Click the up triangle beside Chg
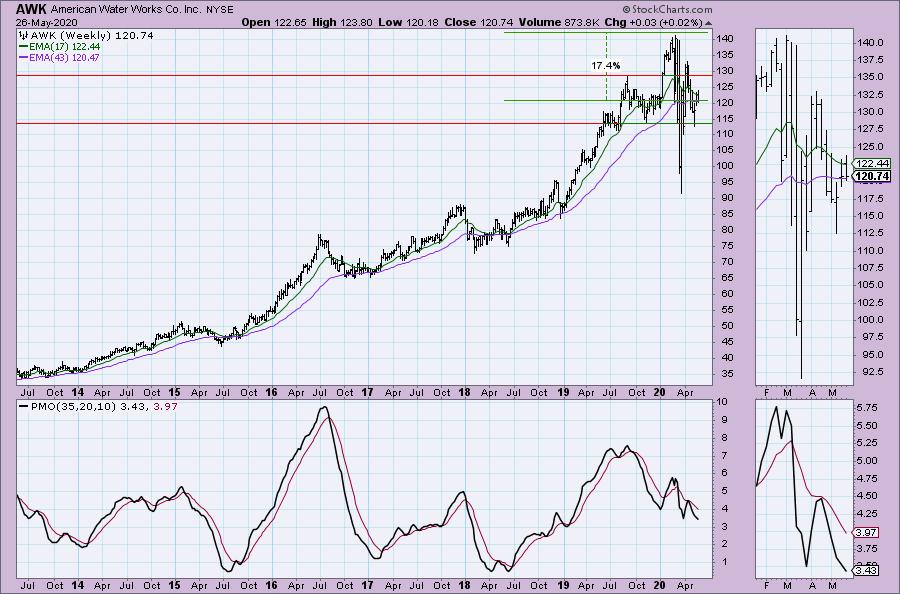 click(708, 24)
